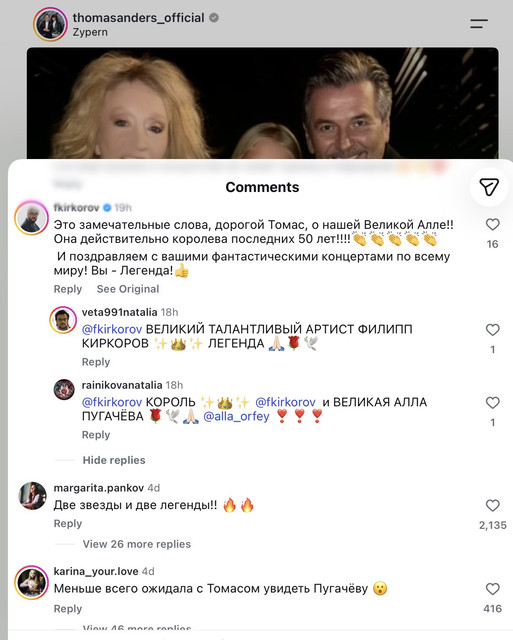Open veta991natalia's avatar
The image size is (513, 640).
[x=63, y=320]
